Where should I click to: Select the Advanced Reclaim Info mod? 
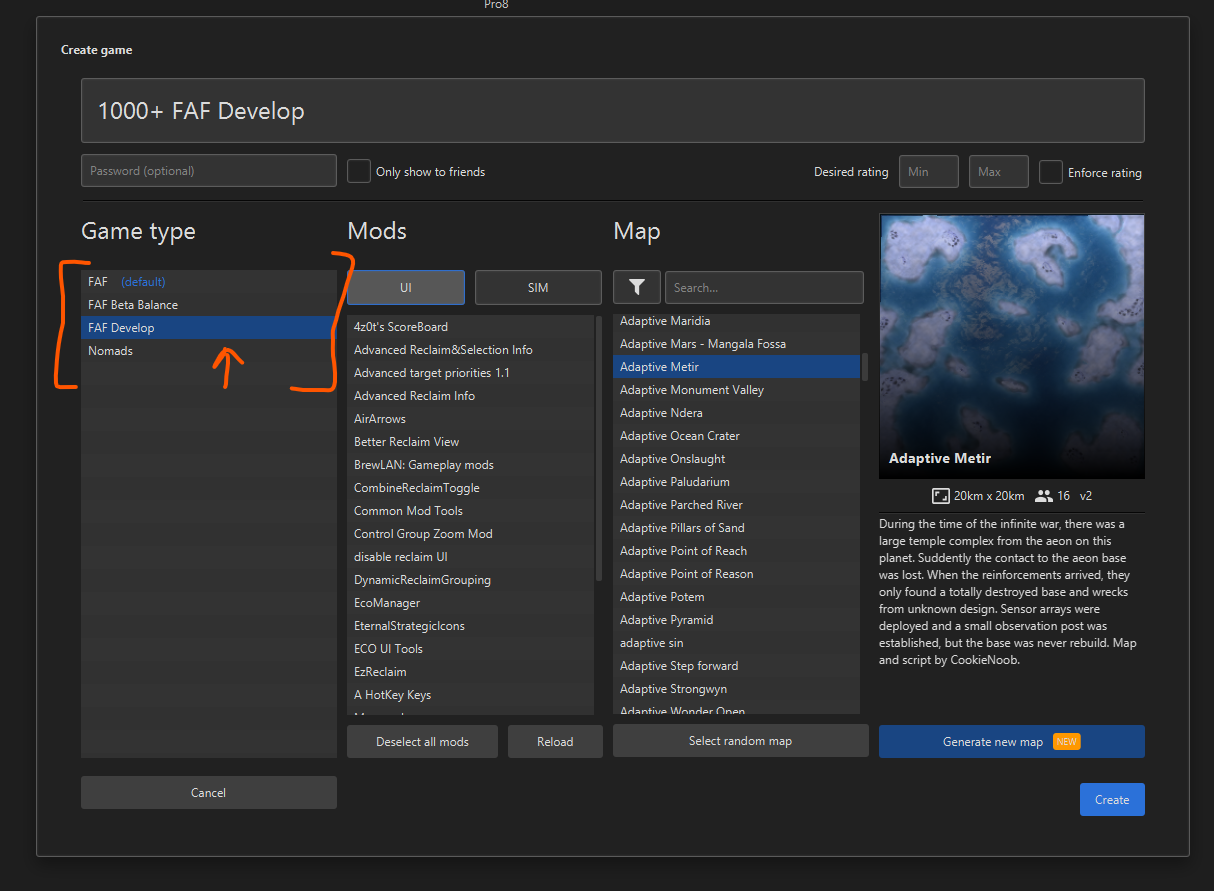tap(470, 396)
